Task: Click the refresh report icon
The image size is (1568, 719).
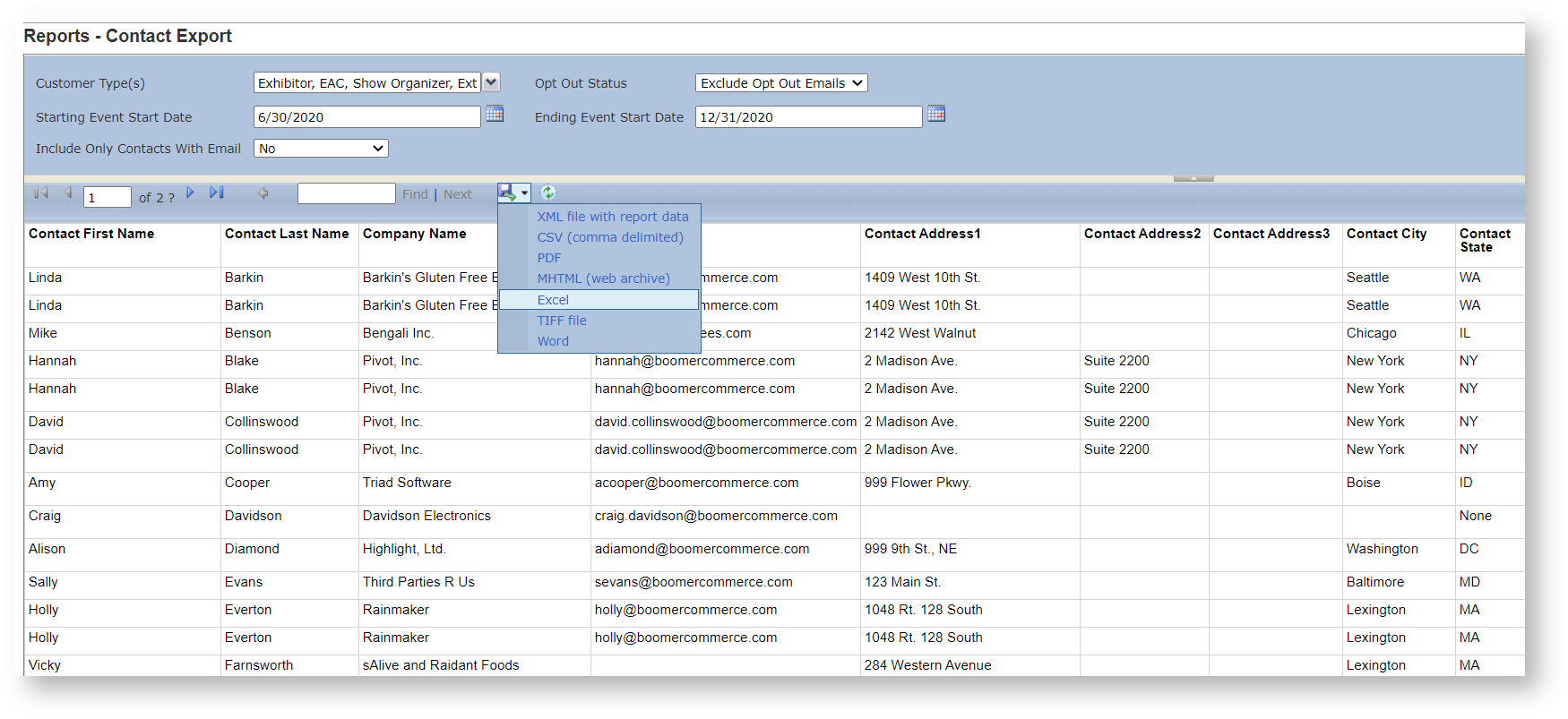Action: tap(548, 193)
